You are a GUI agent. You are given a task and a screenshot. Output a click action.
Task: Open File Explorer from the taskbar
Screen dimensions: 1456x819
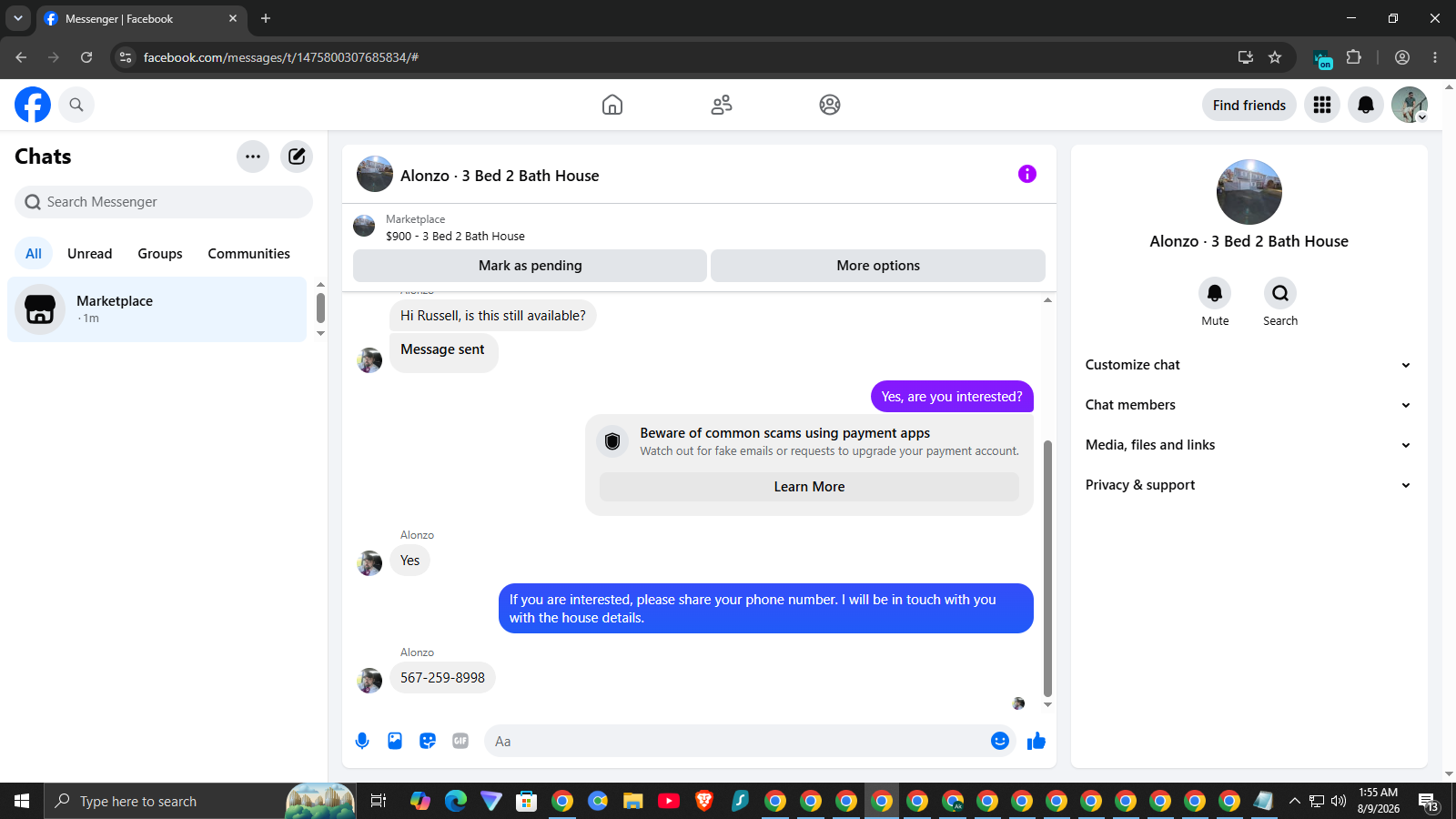click(633, 801)
